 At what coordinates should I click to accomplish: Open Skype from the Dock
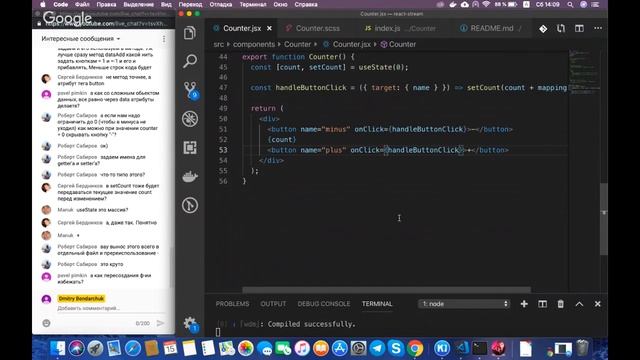[396, 348]
